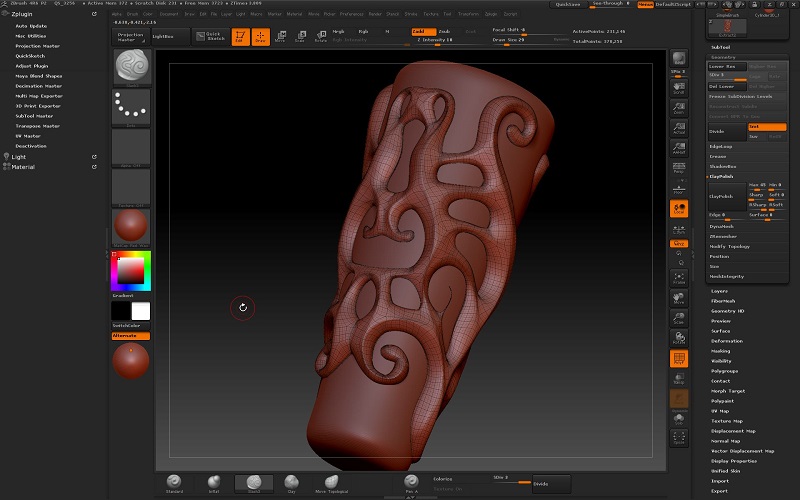Viewport: 800px width, 500px height.
Task: Toggle Zsub sculpt mode
Action: point(445,32)
